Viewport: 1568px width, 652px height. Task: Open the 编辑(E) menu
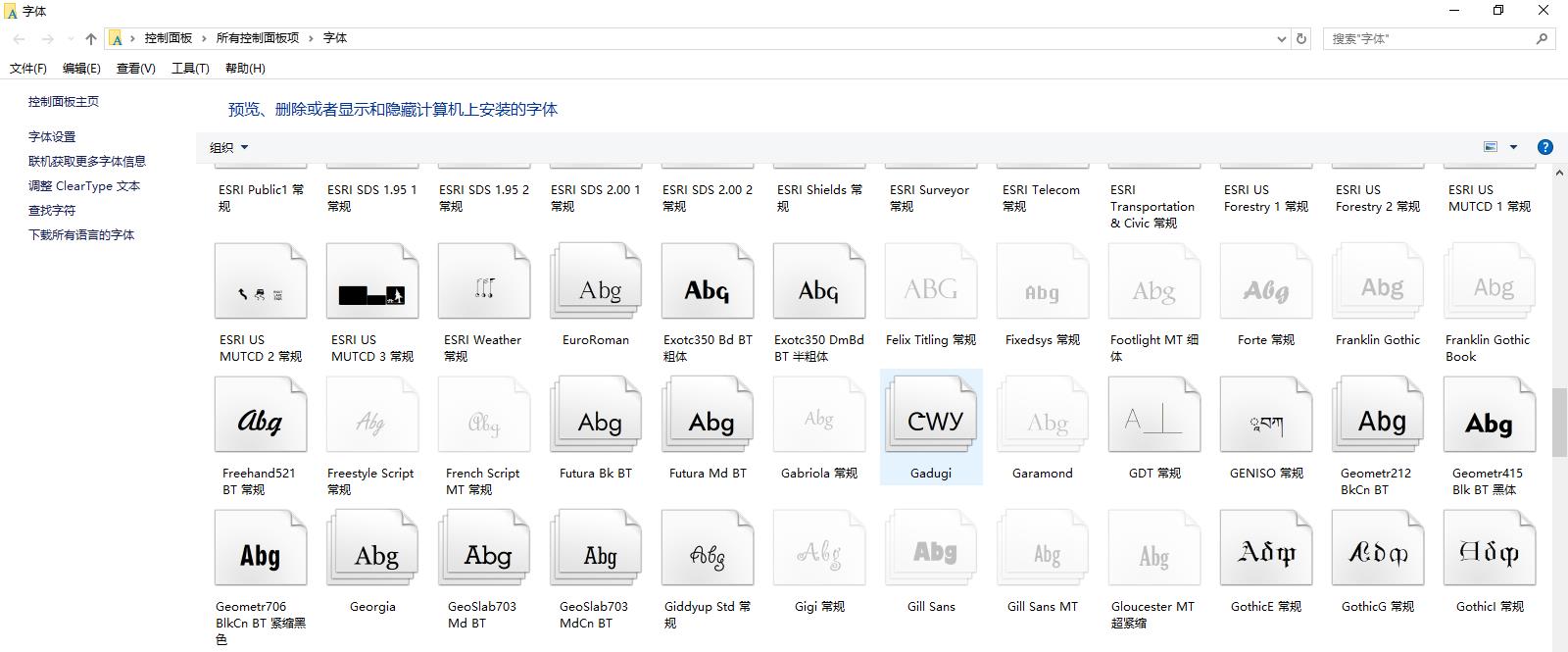[x=81, y=68]
